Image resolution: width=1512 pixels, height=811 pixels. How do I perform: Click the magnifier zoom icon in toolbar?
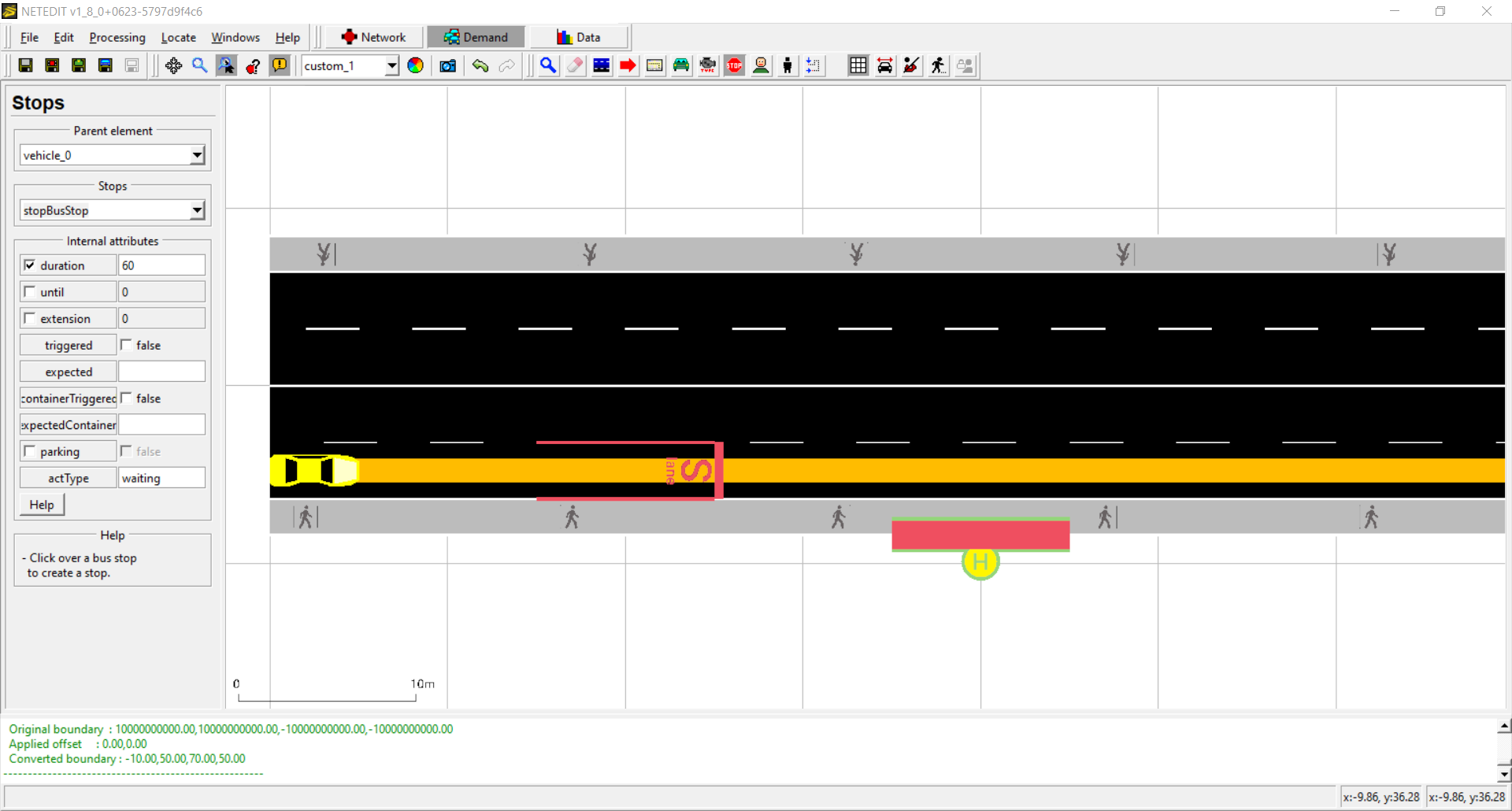(200, 66)
